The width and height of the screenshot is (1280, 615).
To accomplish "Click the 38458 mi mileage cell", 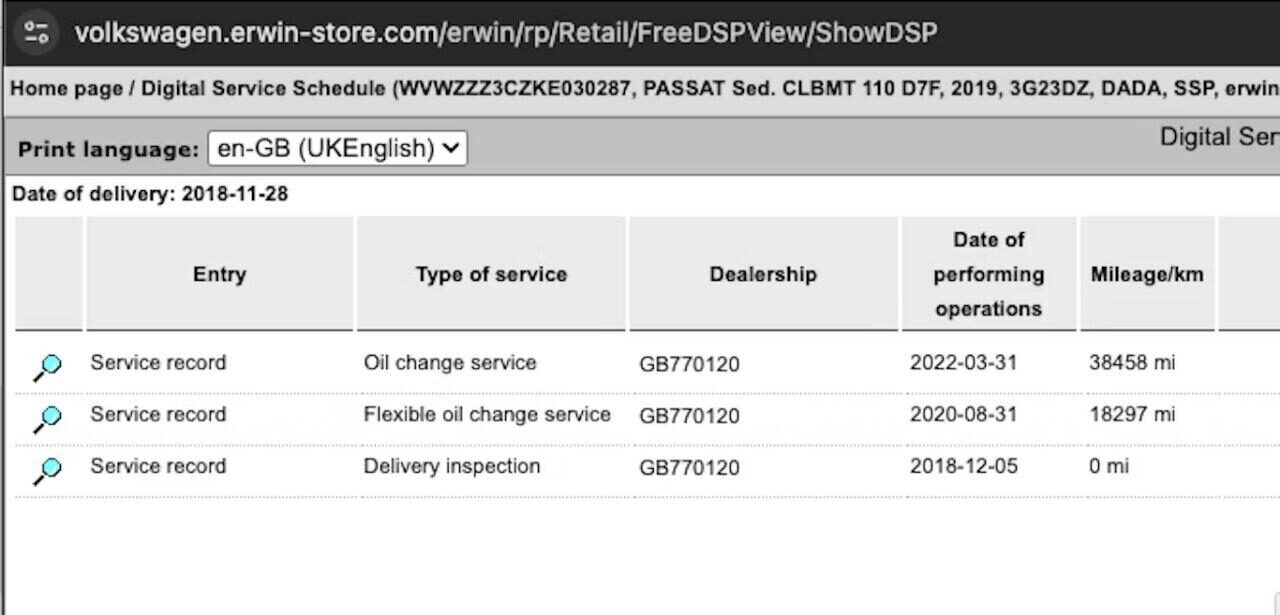I will point(1132,363).
